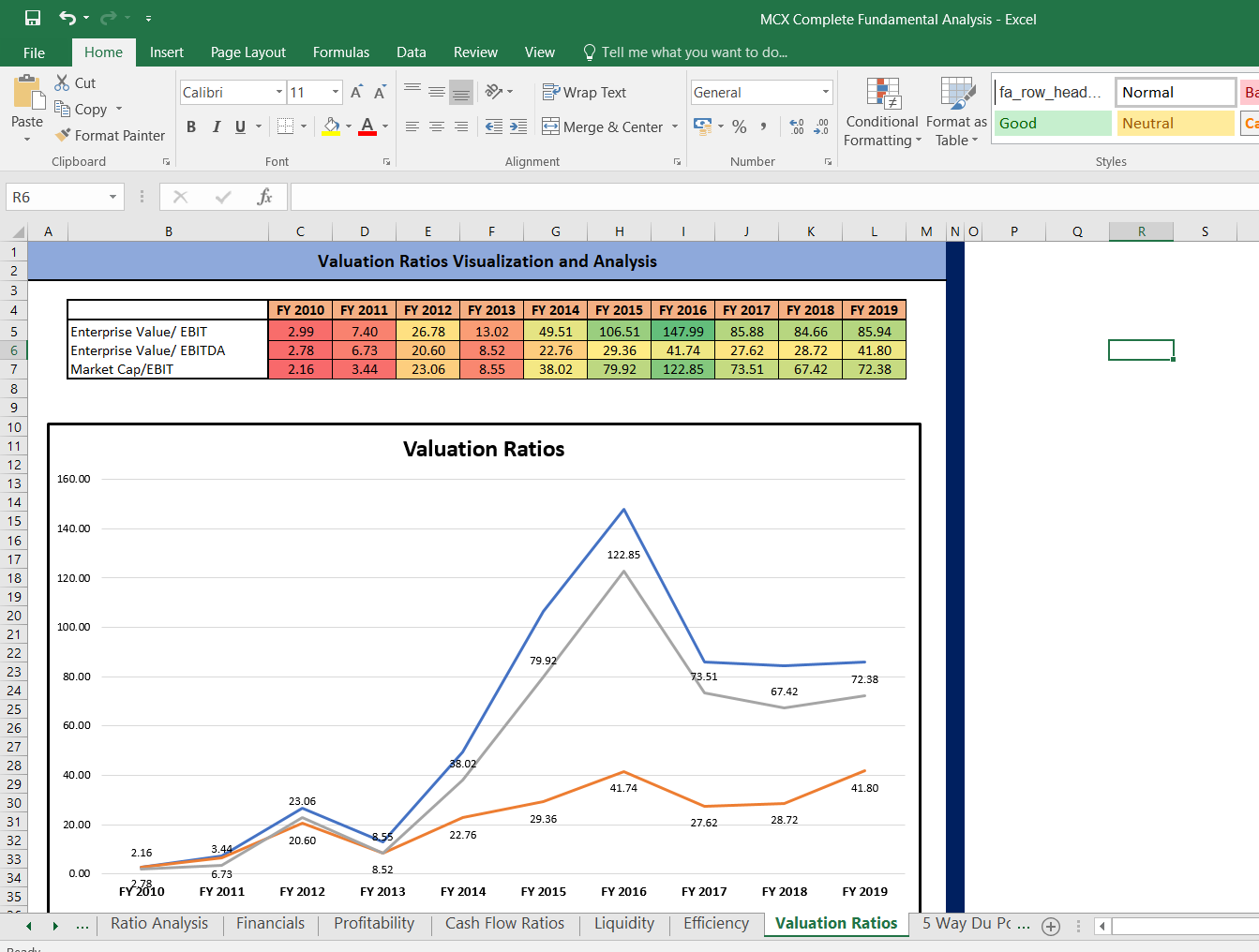The height and width of the screenshot is (952, 1259).
Task: Apply percent style format
Action: click(740, 126)
